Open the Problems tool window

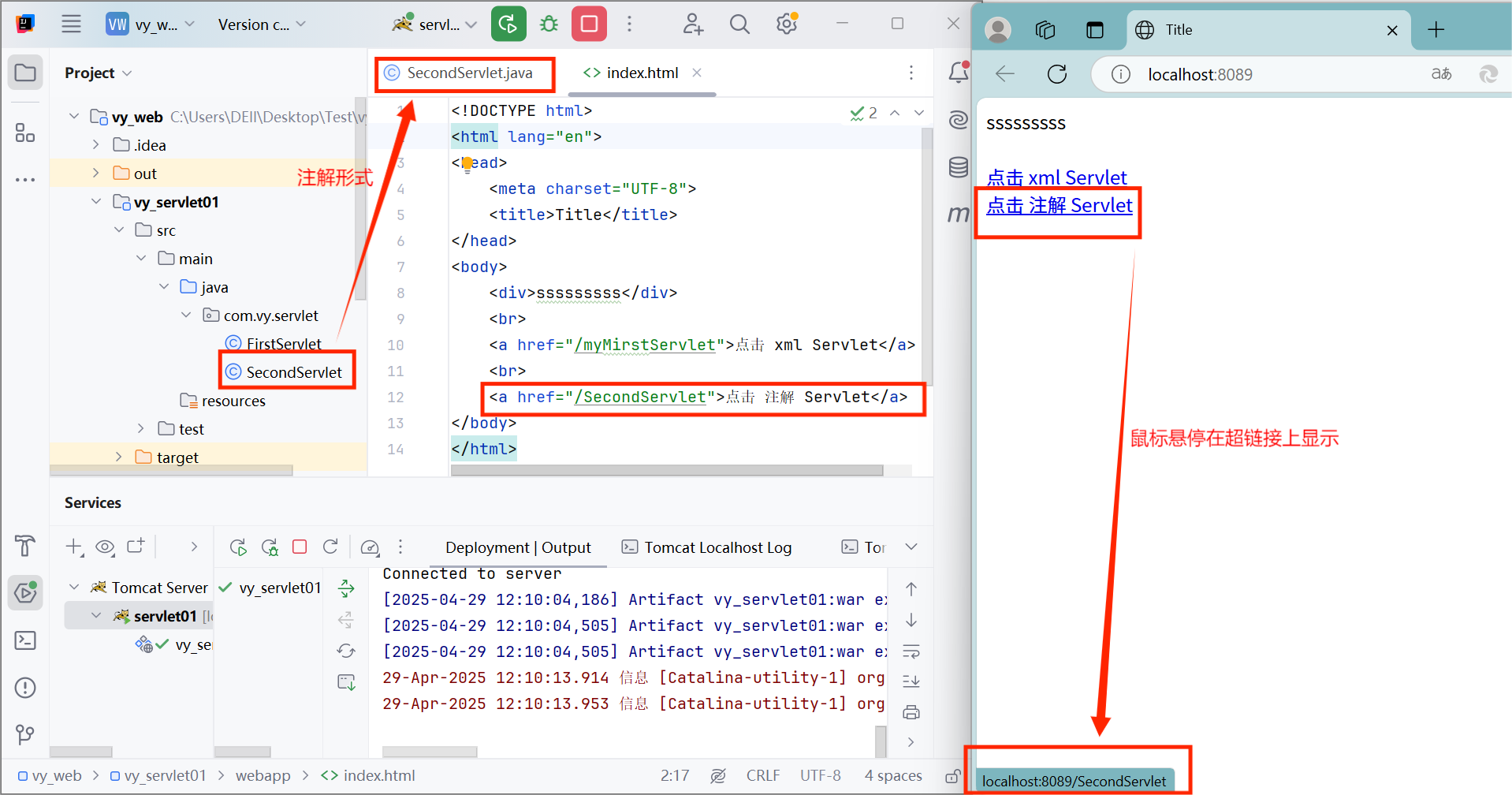[24, 687]
